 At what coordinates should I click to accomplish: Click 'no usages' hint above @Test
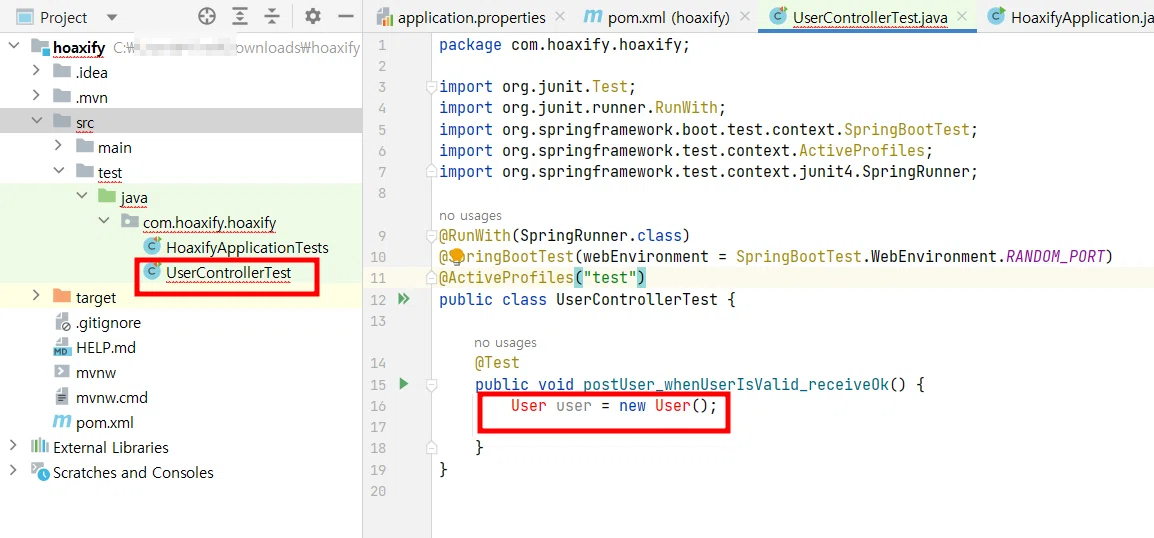tap(506, 342)
